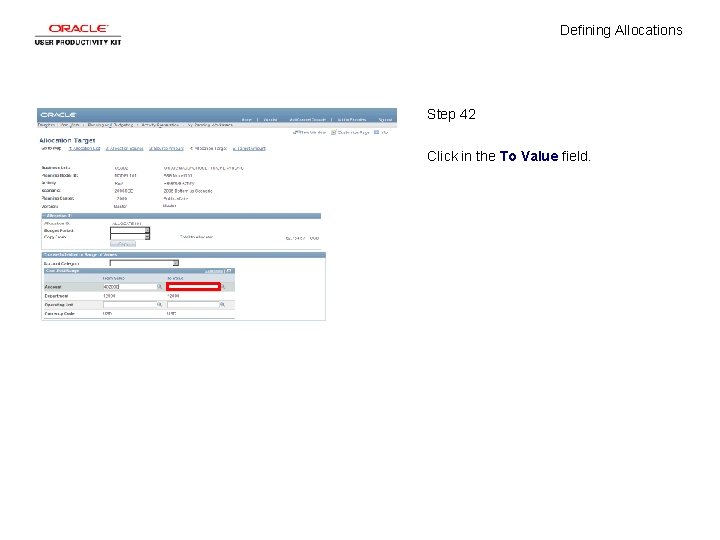Select Planning and Budgeting breadcrumb
Screen dimensions: 720x540
[110, 125]
